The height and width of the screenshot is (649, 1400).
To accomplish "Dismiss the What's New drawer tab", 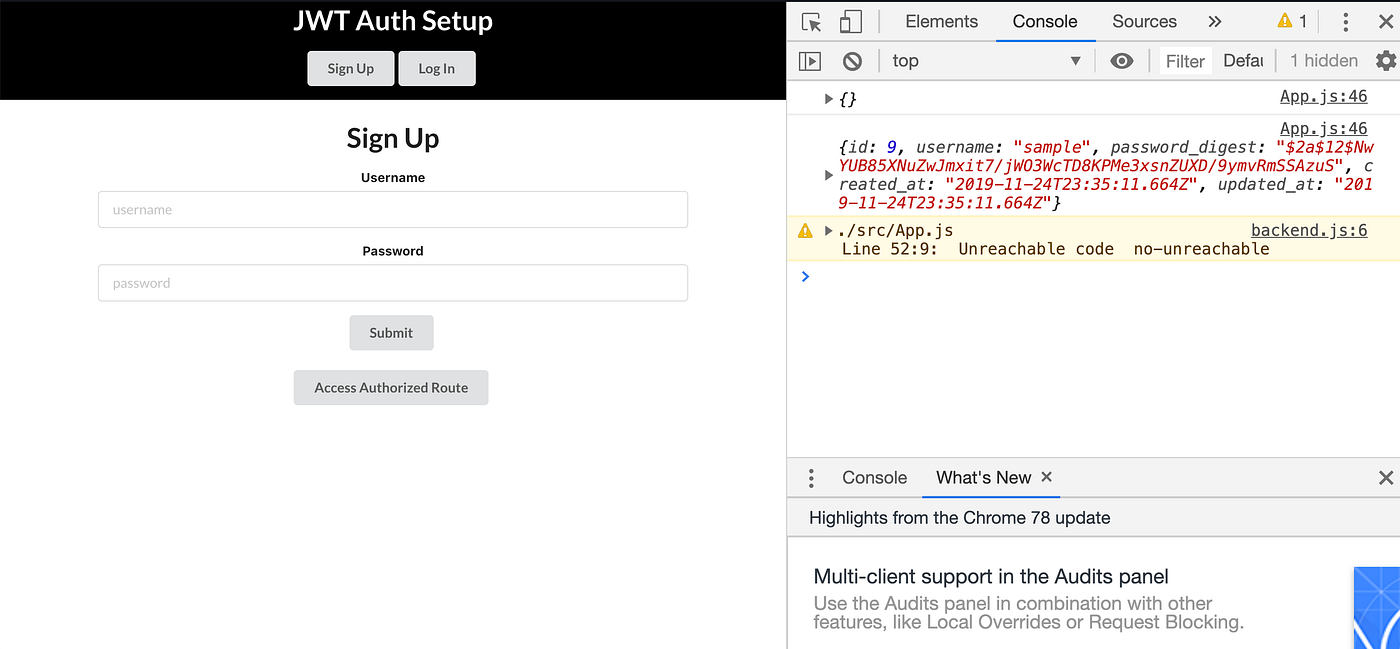I will click(1047, 478).
